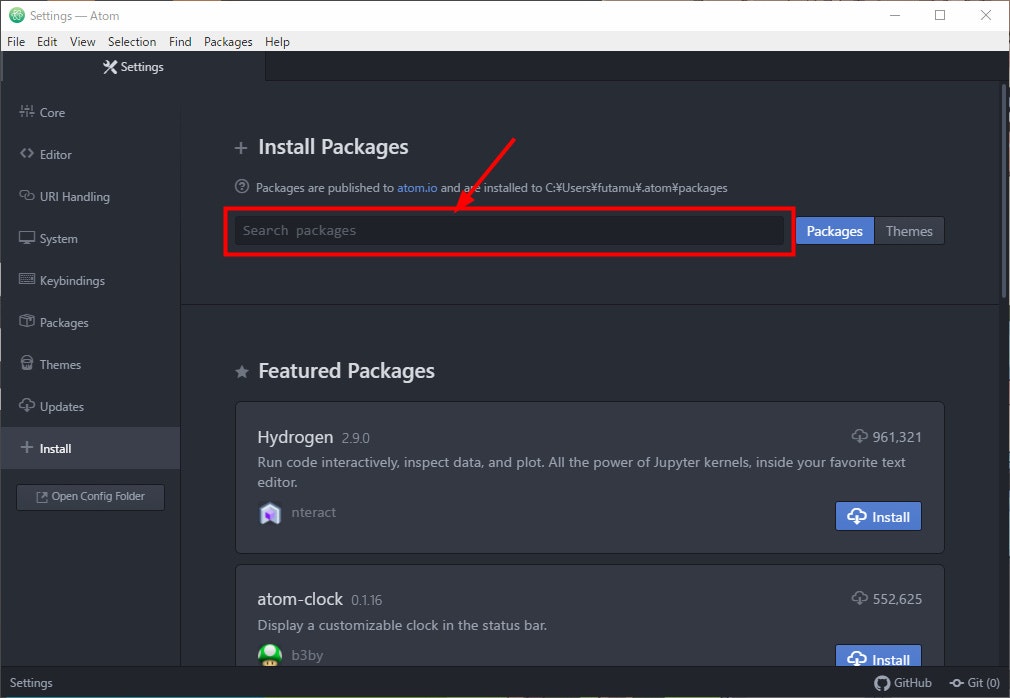Open the View menu
This screenshot has height=698, width=1010.
82,42
